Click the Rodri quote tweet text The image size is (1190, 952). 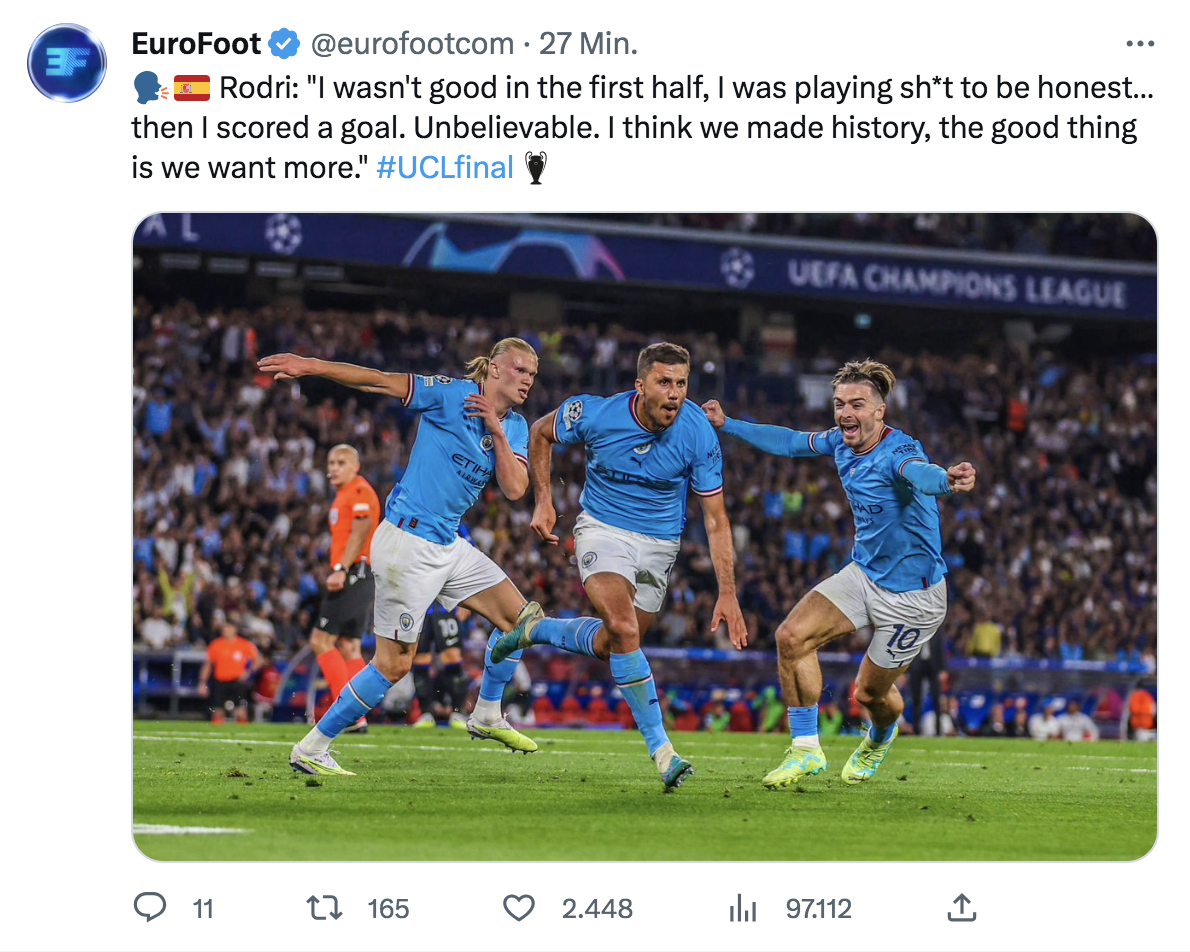pos(640,128)
